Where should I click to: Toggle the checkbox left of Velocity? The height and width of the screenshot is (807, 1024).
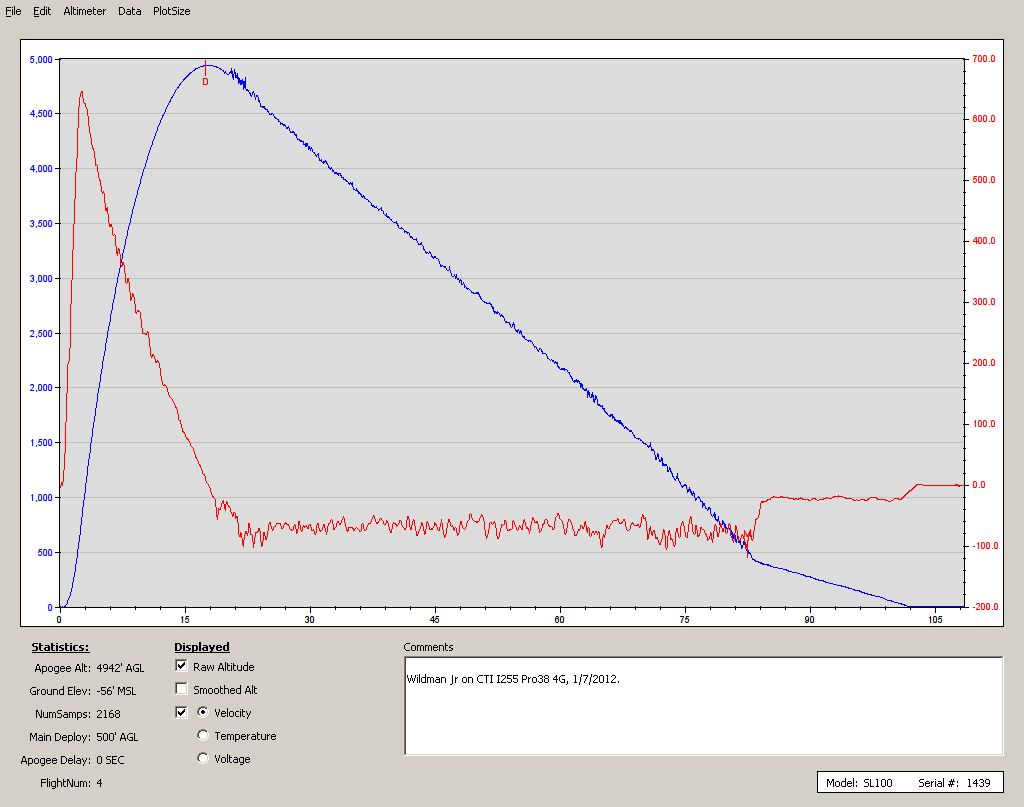(x=181, y=713)
